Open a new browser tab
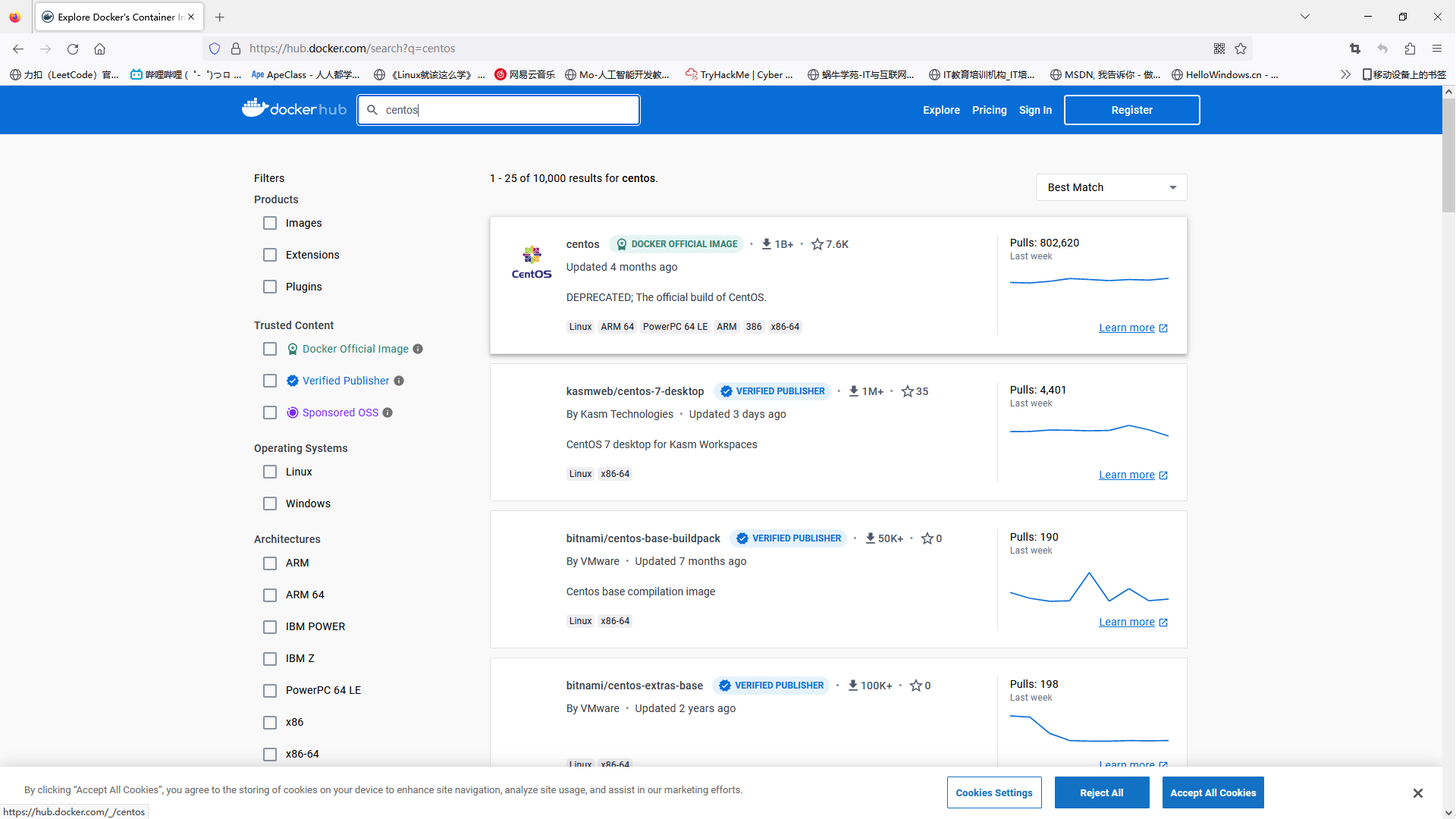The height and width of the screenshot is (819, 1456). coord(220,17)
